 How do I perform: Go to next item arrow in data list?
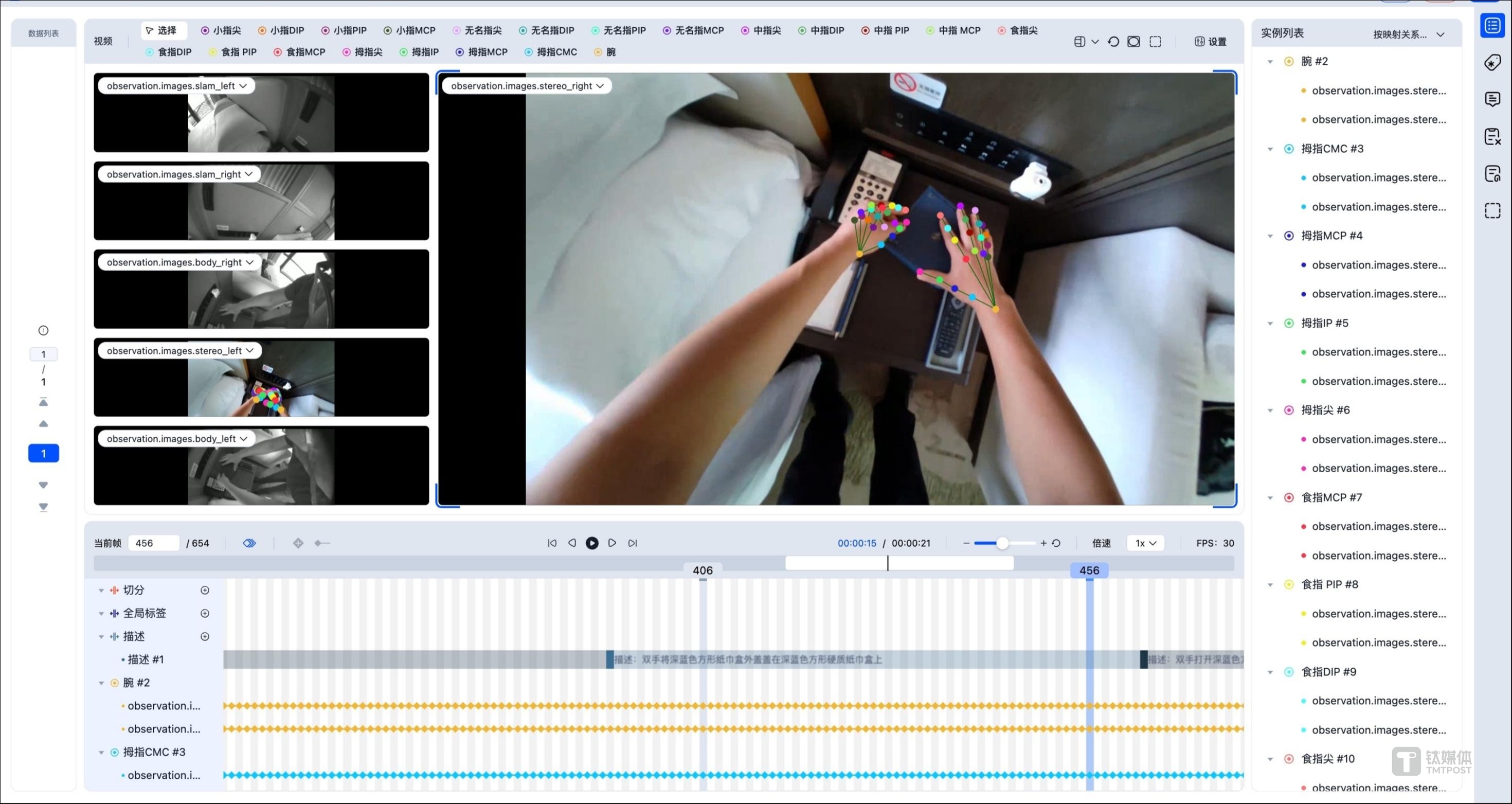tap(43, 485)
